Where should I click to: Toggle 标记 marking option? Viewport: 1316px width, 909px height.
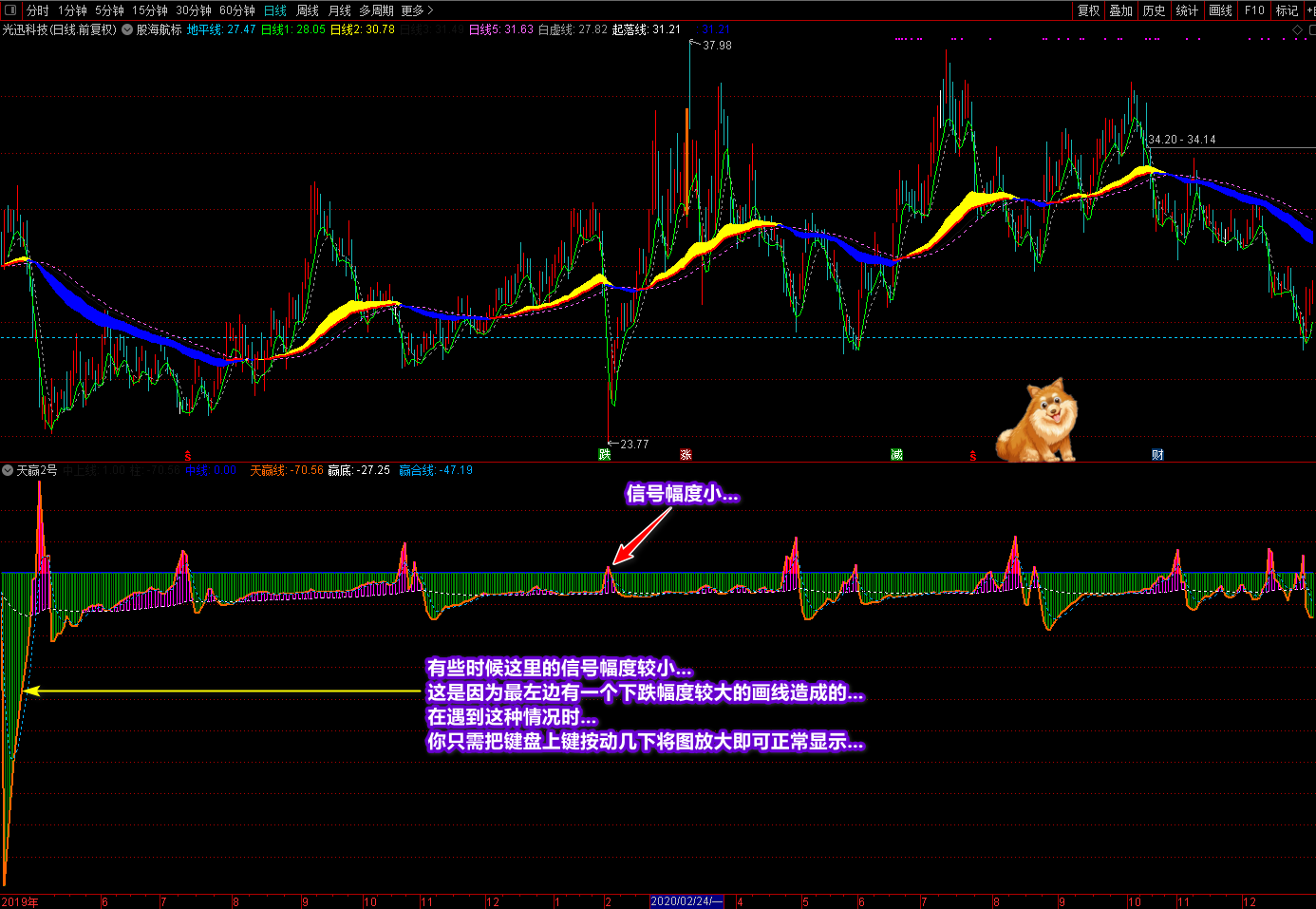1287,10
